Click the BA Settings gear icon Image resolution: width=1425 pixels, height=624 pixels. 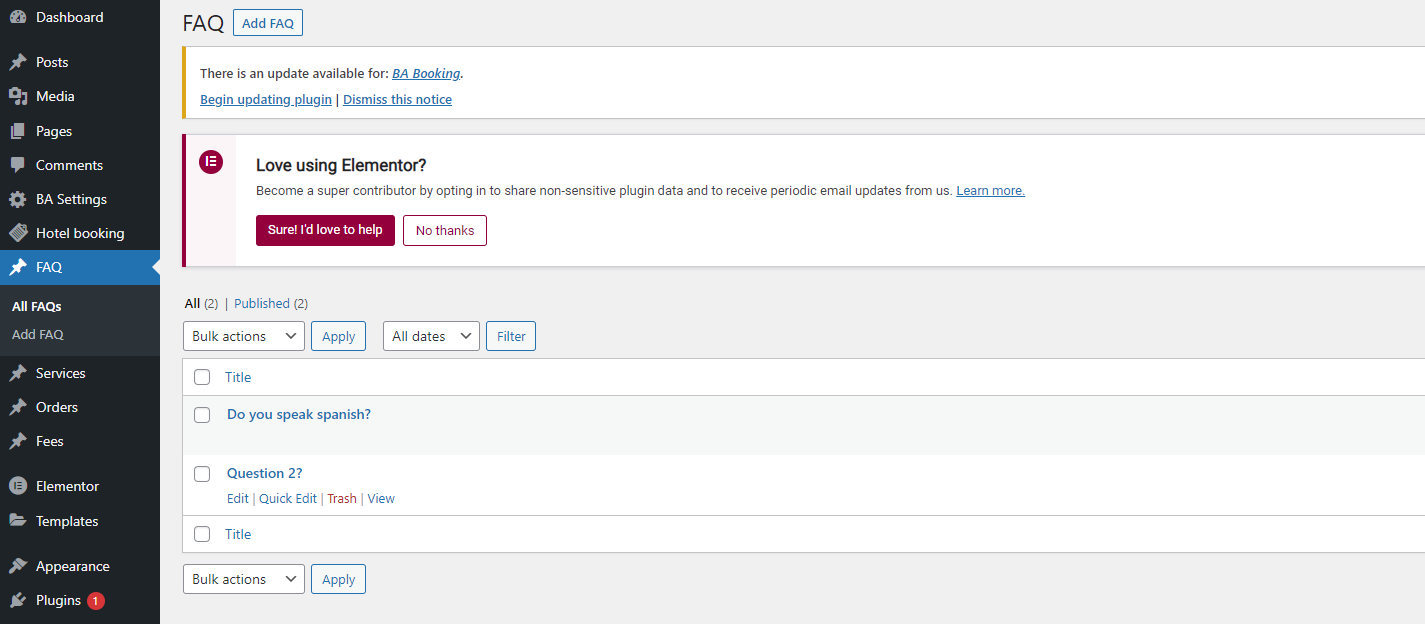pos(18,199)
